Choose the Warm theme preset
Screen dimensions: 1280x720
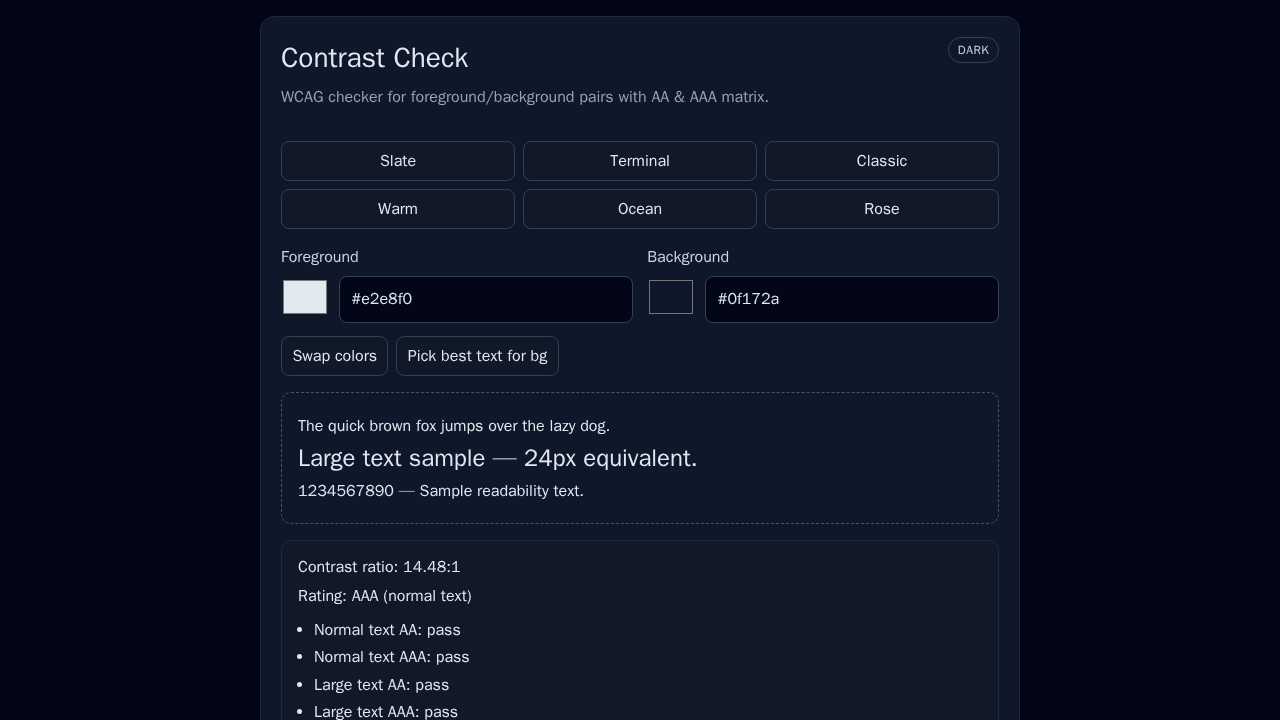(x=397, y=209)
